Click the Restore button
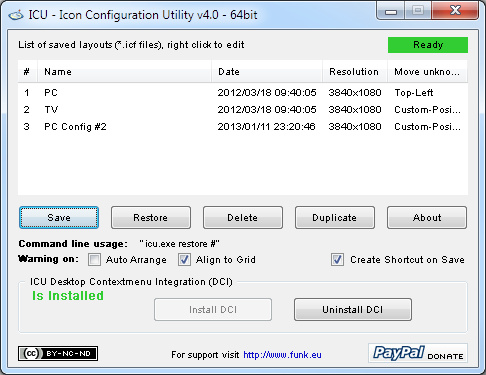Viewport: 486px width, 375px height. tap(151, 218)
